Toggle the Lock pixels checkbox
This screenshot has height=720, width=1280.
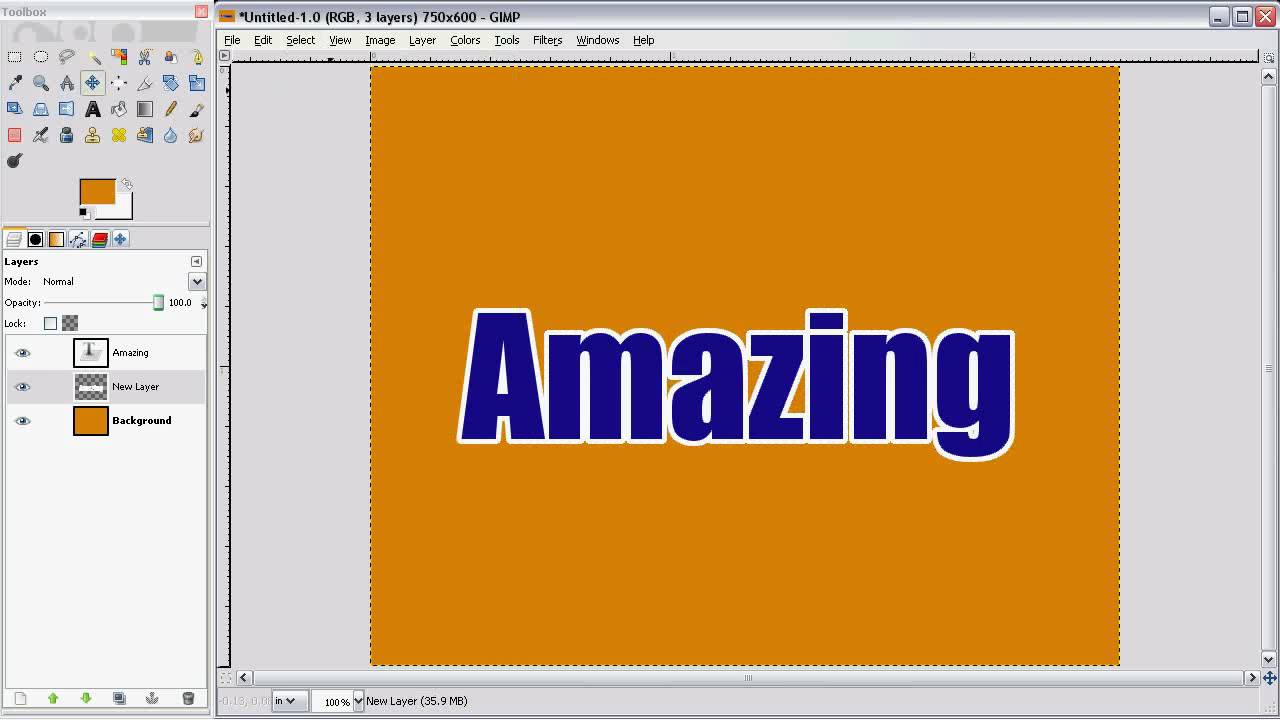(50, 323)
